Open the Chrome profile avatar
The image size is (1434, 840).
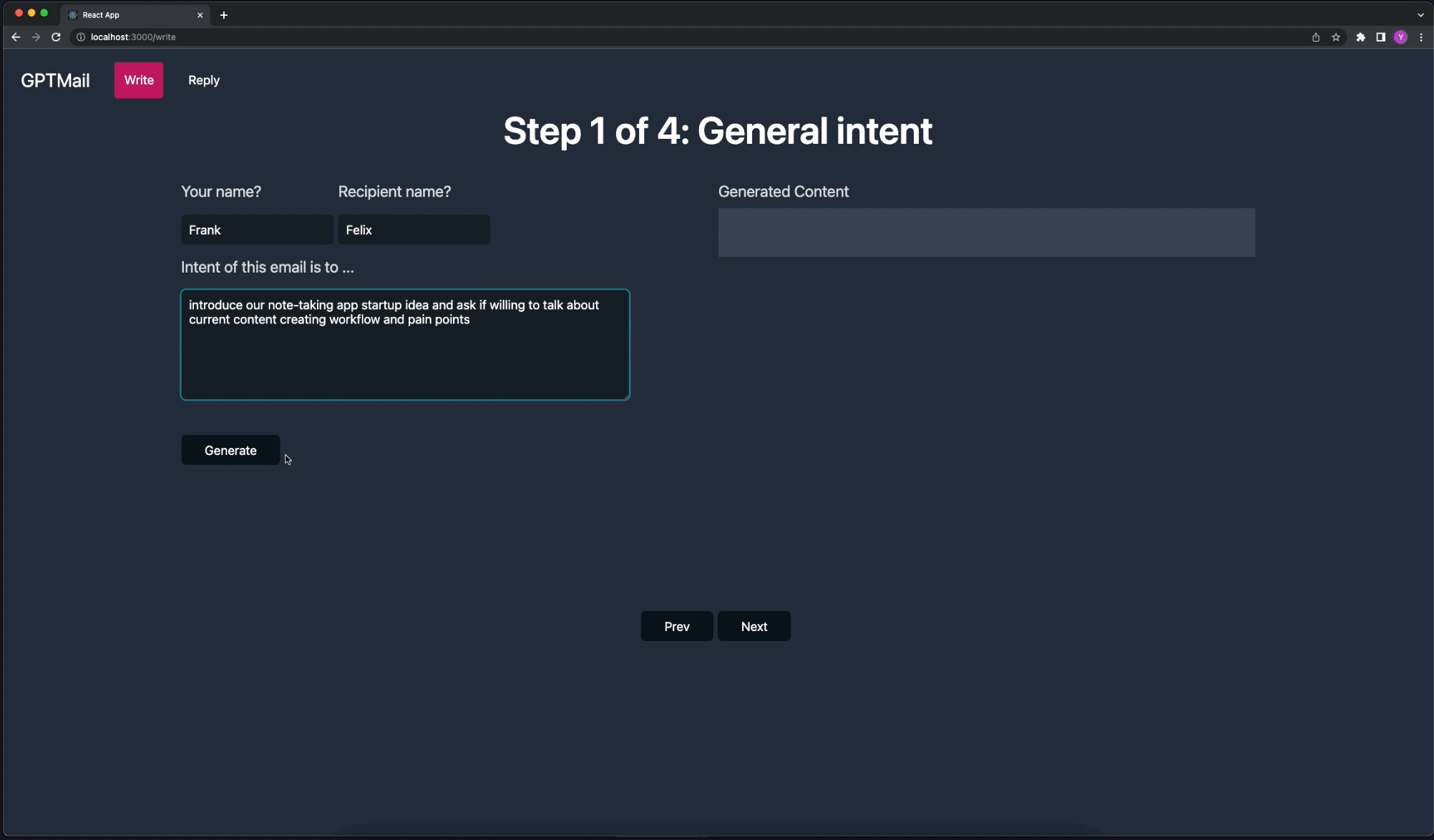tap(1400, 37)
